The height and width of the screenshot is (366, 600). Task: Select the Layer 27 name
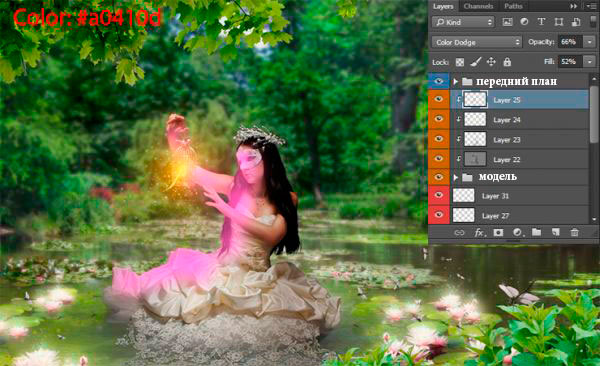(x=496, y=216)
